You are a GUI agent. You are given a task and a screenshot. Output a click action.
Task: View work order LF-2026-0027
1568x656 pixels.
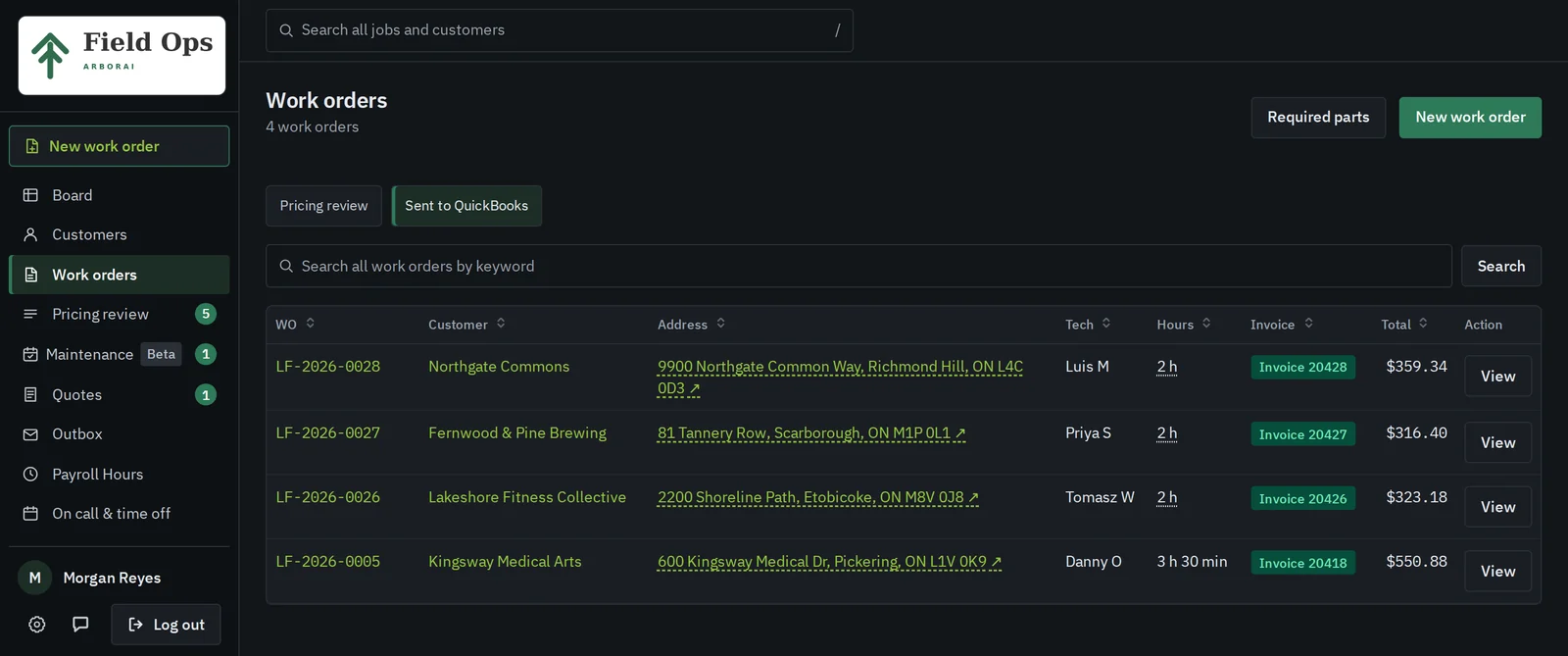coord(1497,443)
